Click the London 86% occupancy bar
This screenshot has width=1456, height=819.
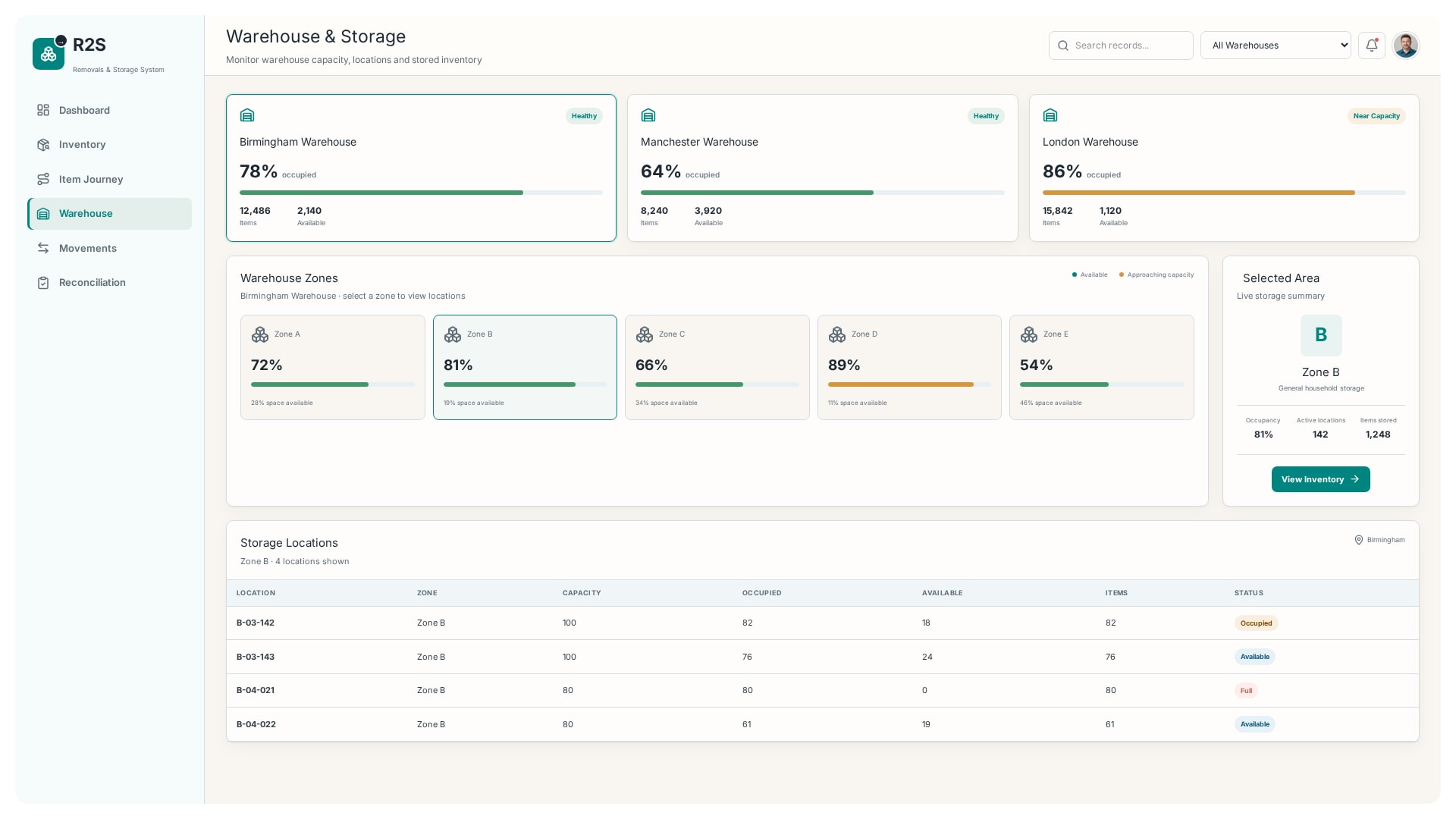1224,193
